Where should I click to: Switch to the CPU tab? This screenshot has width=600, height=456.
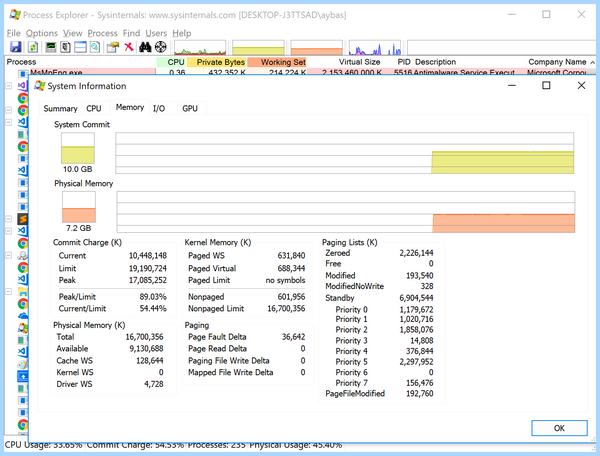[94, 109]
